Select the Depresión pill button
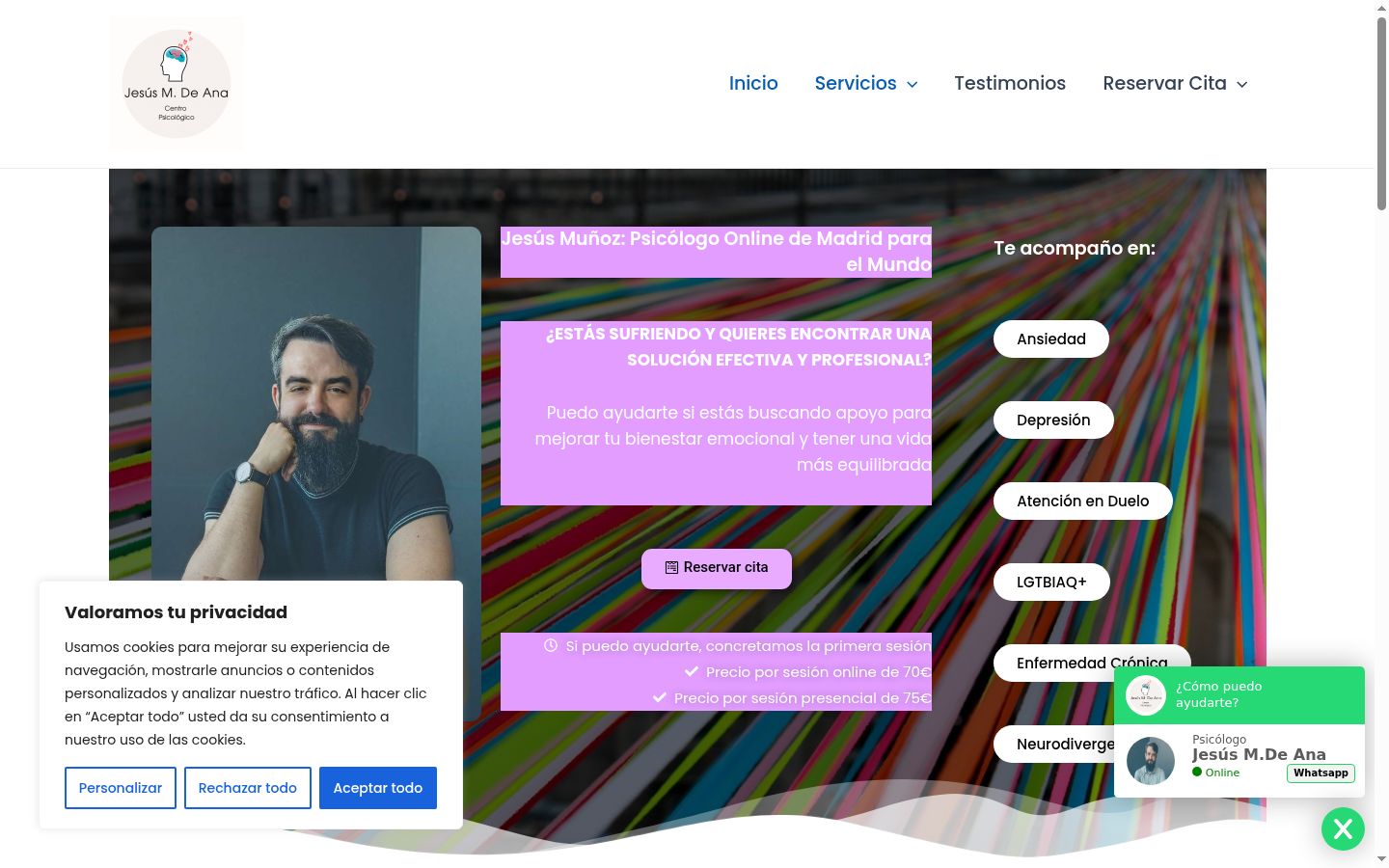The width and height of the screenshot is (1389, 868). (x=1053, y=420)
